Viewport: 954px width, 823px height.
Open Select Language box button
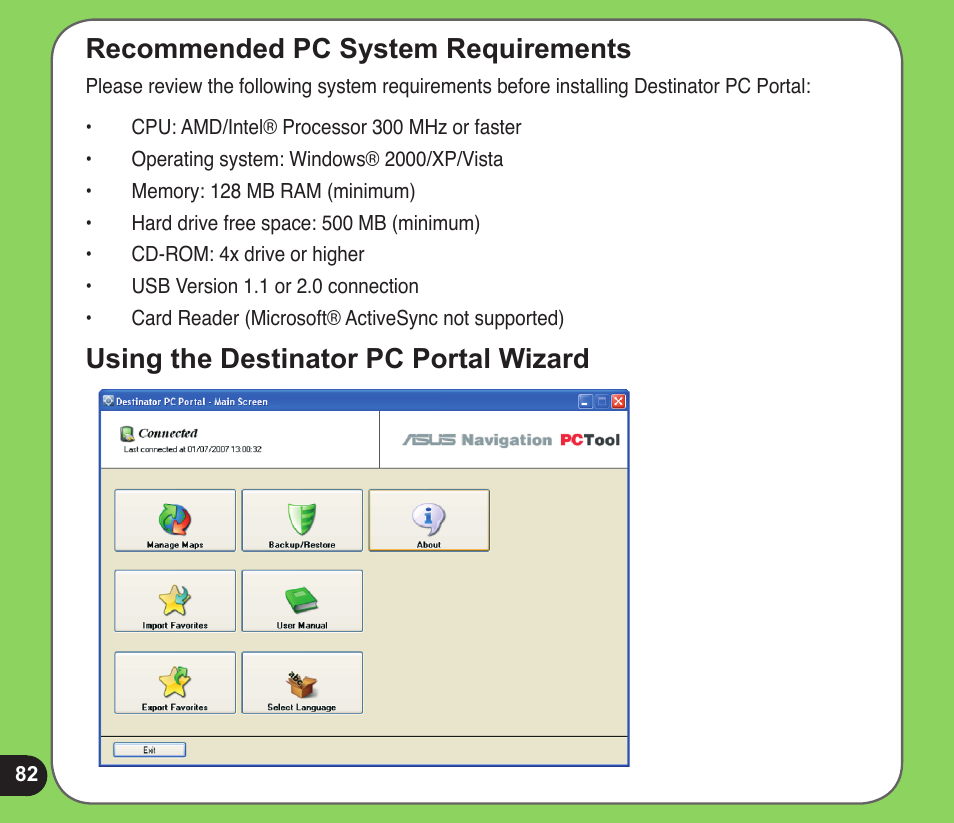point(302,682)
